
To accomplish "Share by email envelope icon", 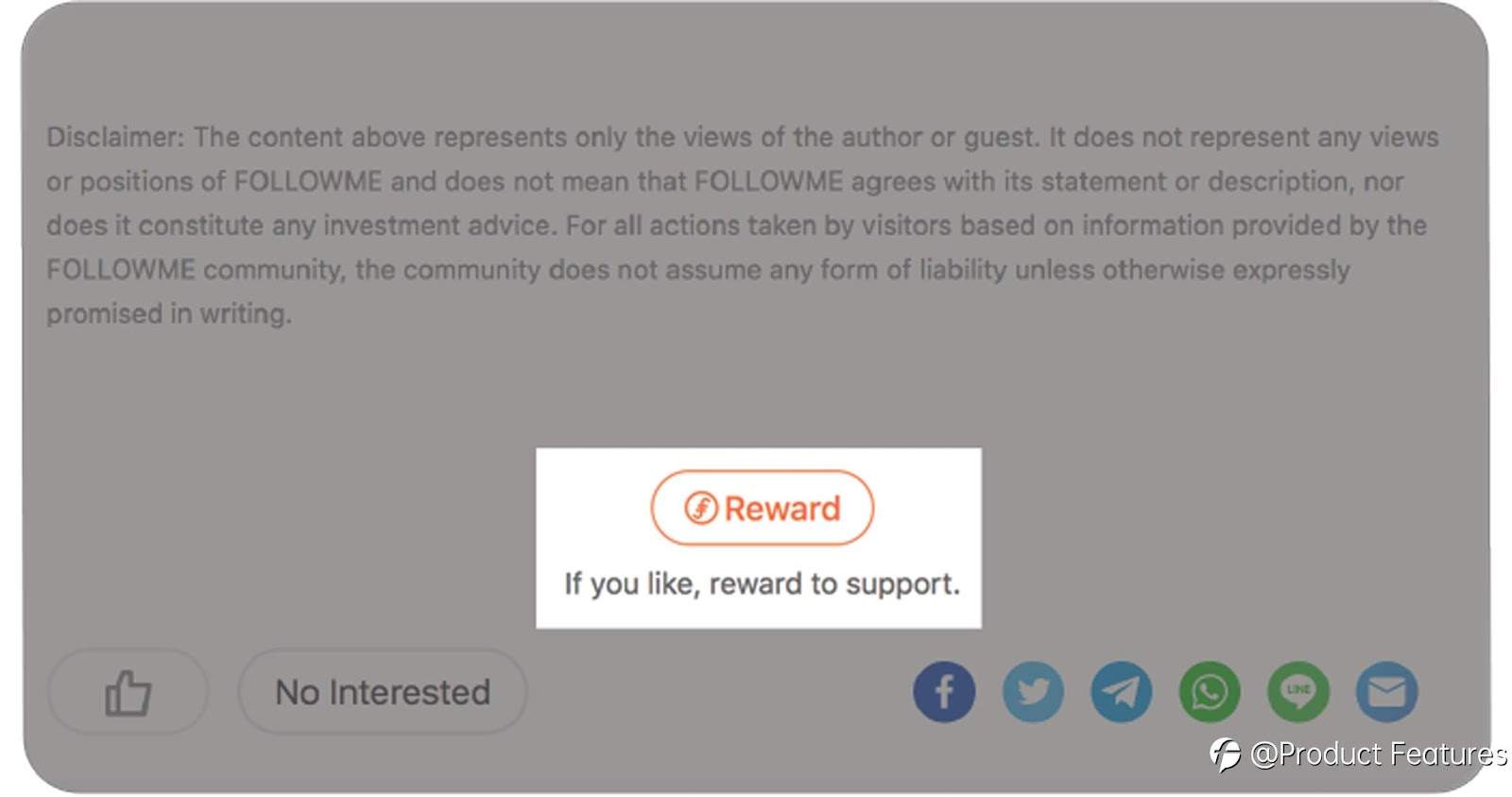I will pyautogui.click(x=1387, y=692).
